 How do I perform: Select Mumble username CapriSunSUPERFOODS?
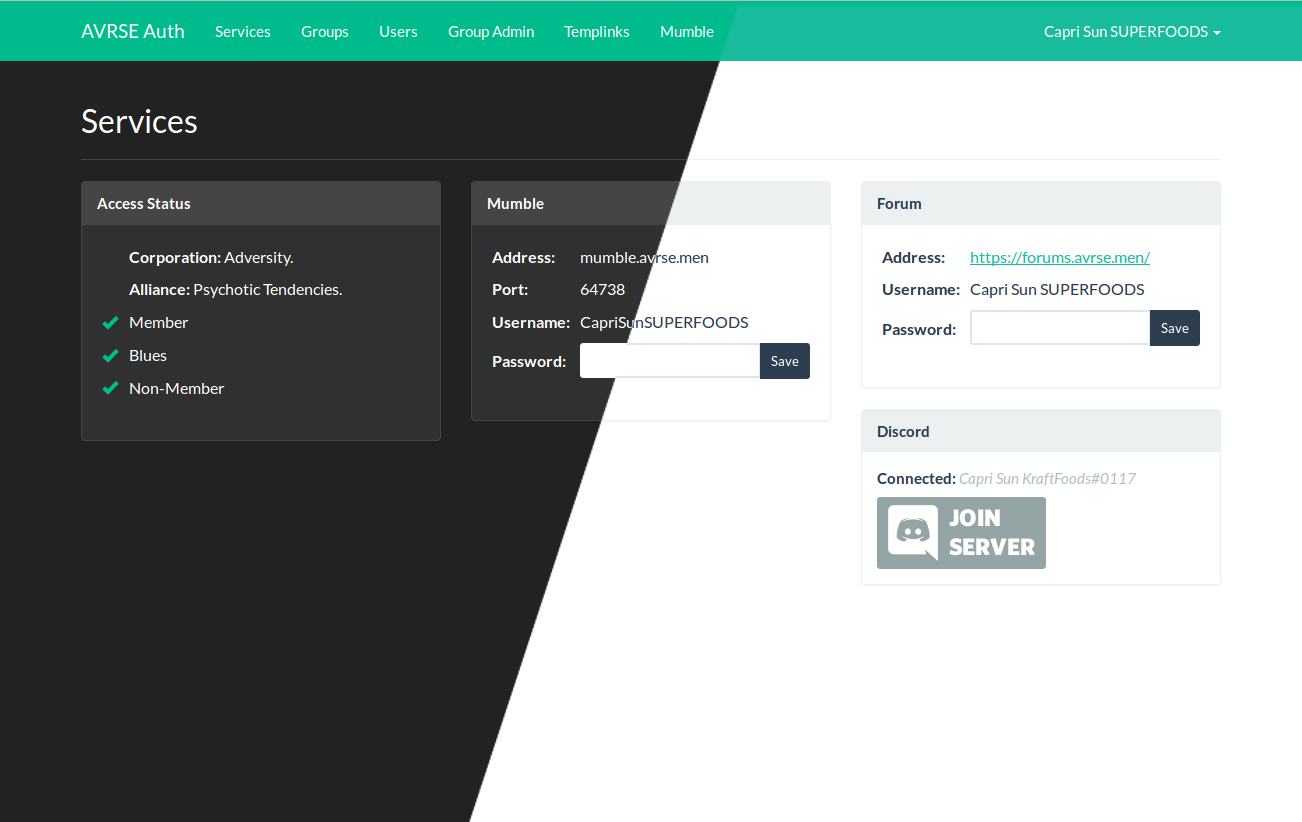[x=664, y=322]
